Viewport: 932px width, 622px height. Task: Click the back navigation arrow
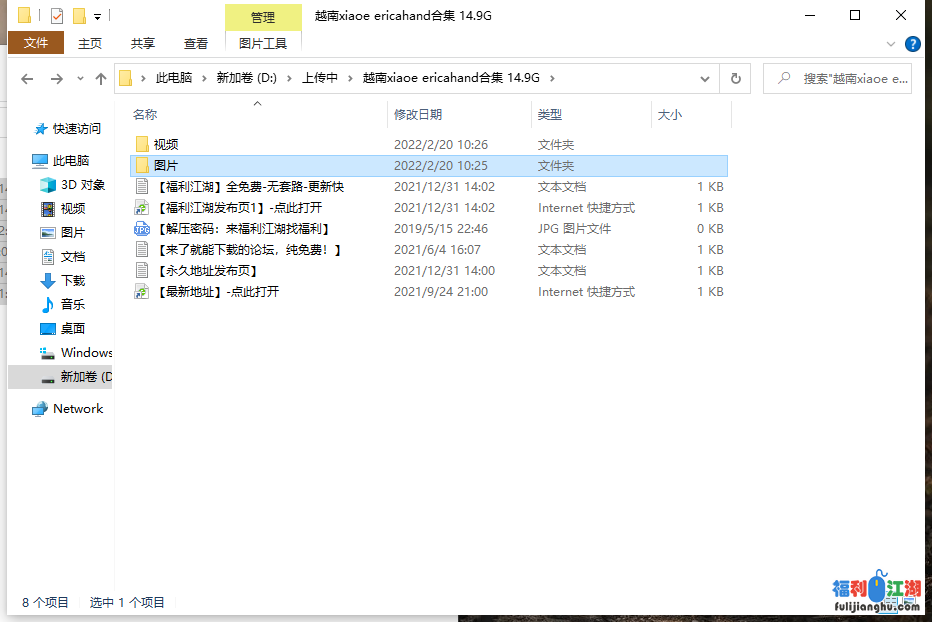coord(27,79)
